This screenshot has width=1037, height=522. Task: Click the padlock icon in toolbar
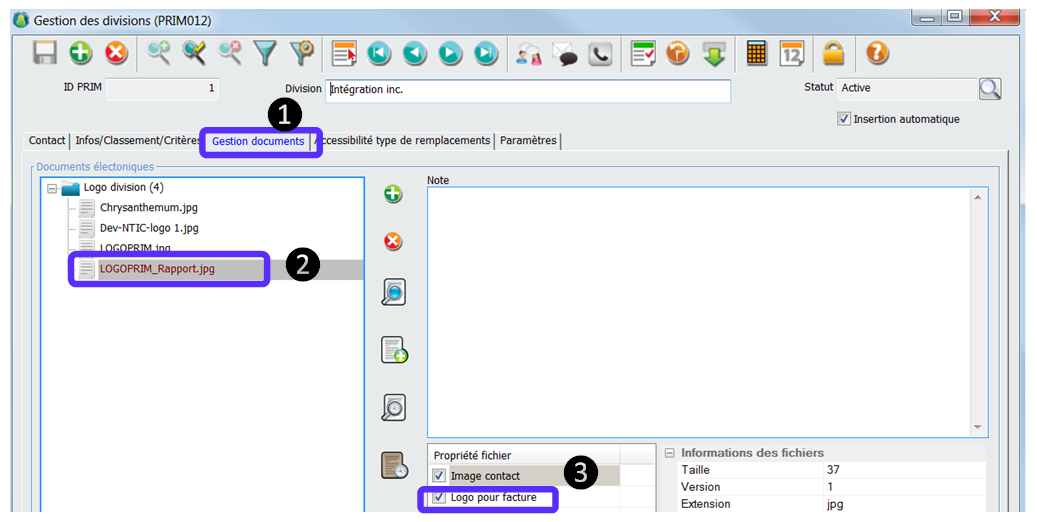(833, 53)
